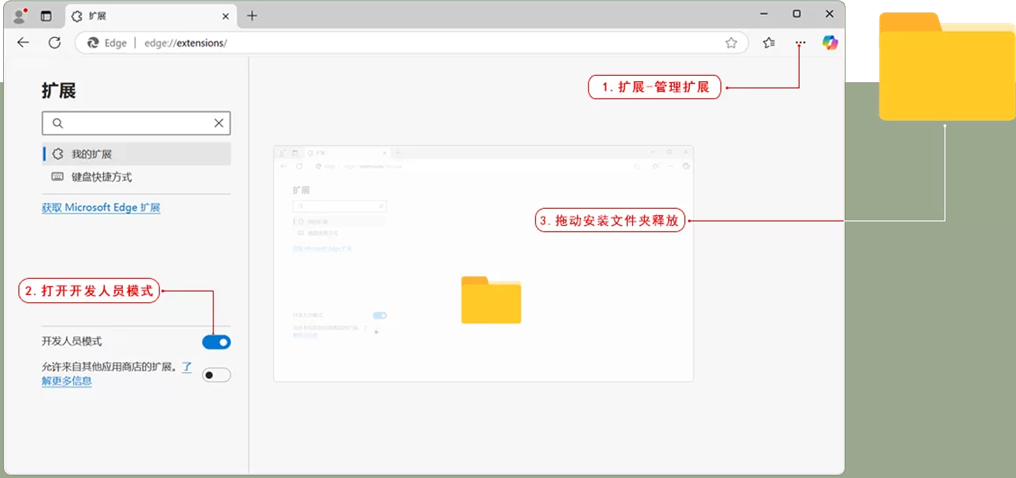
Task: Open the favorites list icon
Action: (769, 43)
